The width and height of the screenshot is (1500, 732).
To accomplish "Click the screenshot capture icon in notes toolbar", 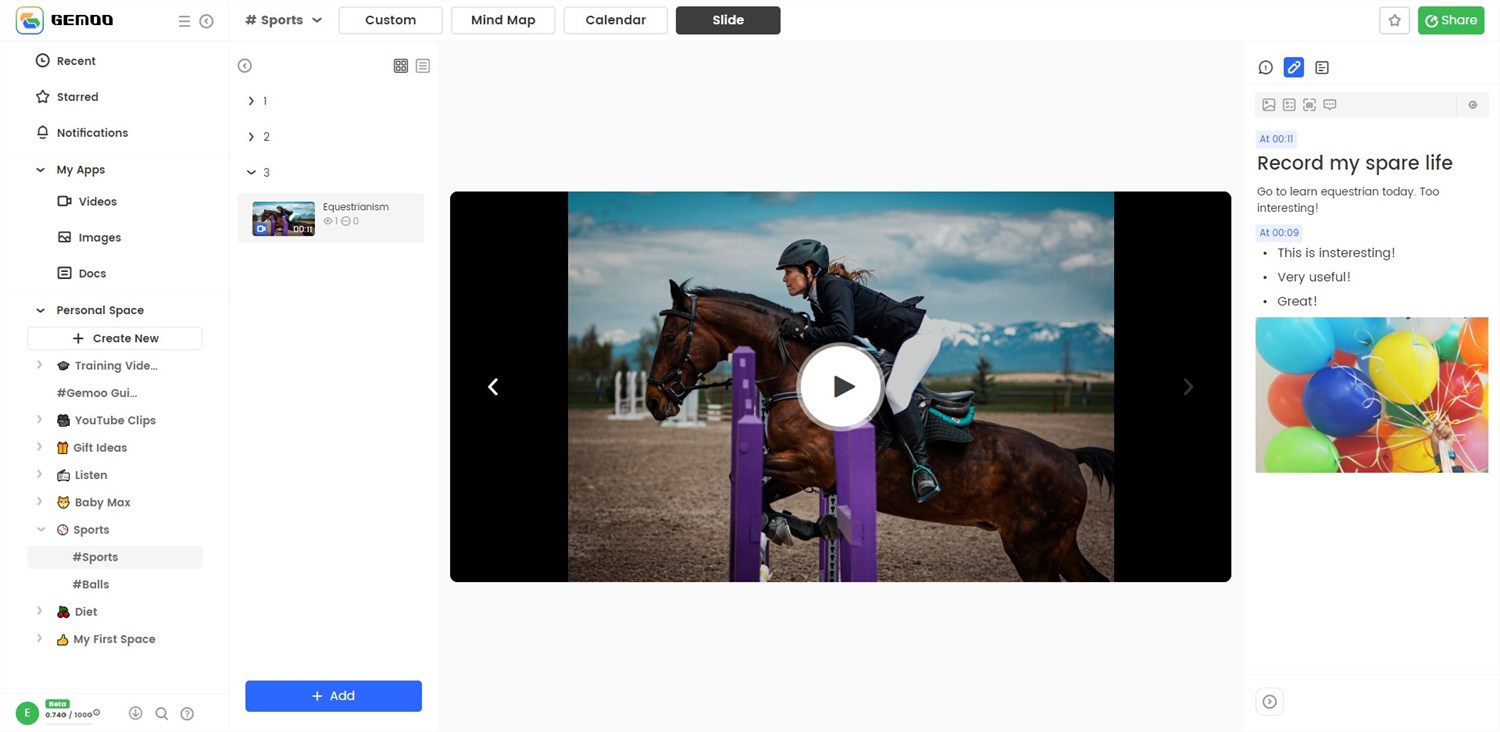I will [1309, 105].
